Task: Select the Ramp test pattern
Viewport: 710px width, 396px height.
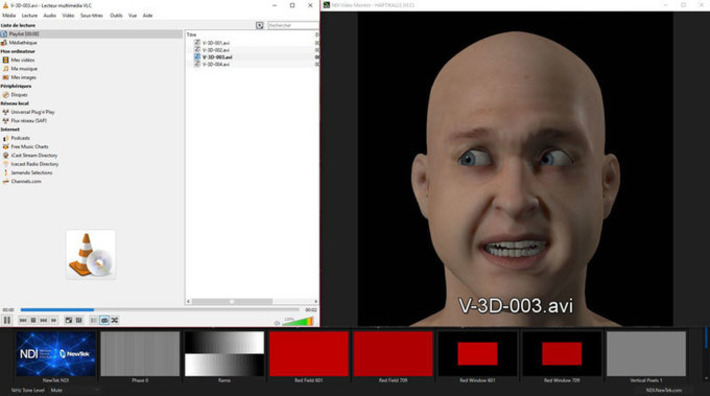Action: point(224,354)
